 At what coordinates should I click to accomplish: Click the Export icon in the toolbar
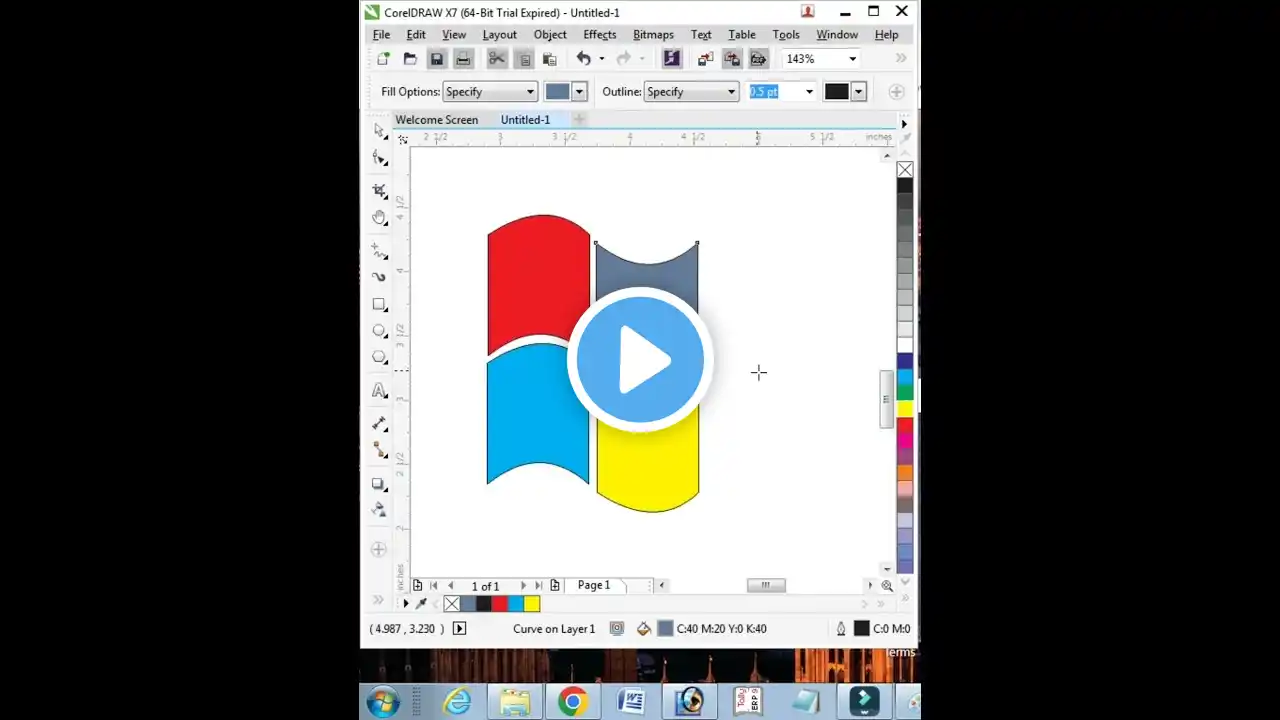click(x=732, y=59)
